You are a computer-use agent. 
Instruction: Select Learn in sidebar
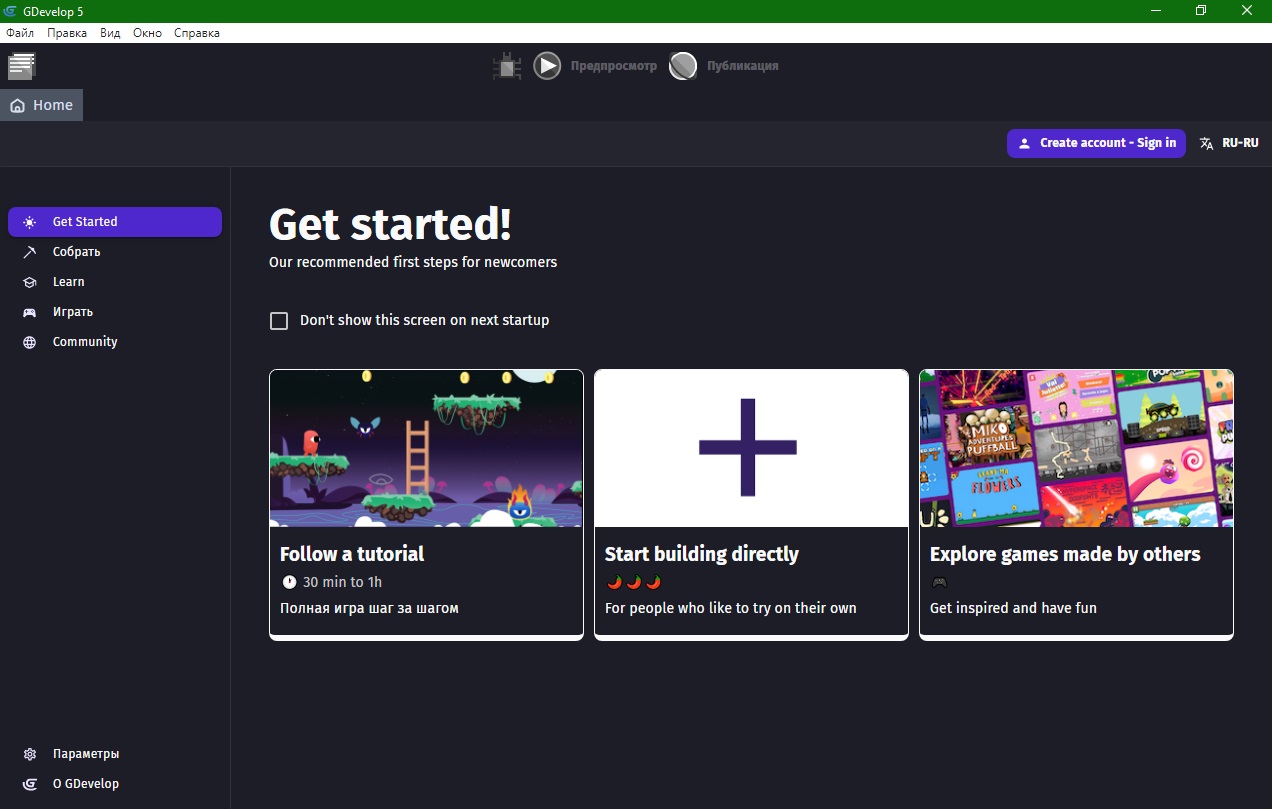click(x=115, y=282)
